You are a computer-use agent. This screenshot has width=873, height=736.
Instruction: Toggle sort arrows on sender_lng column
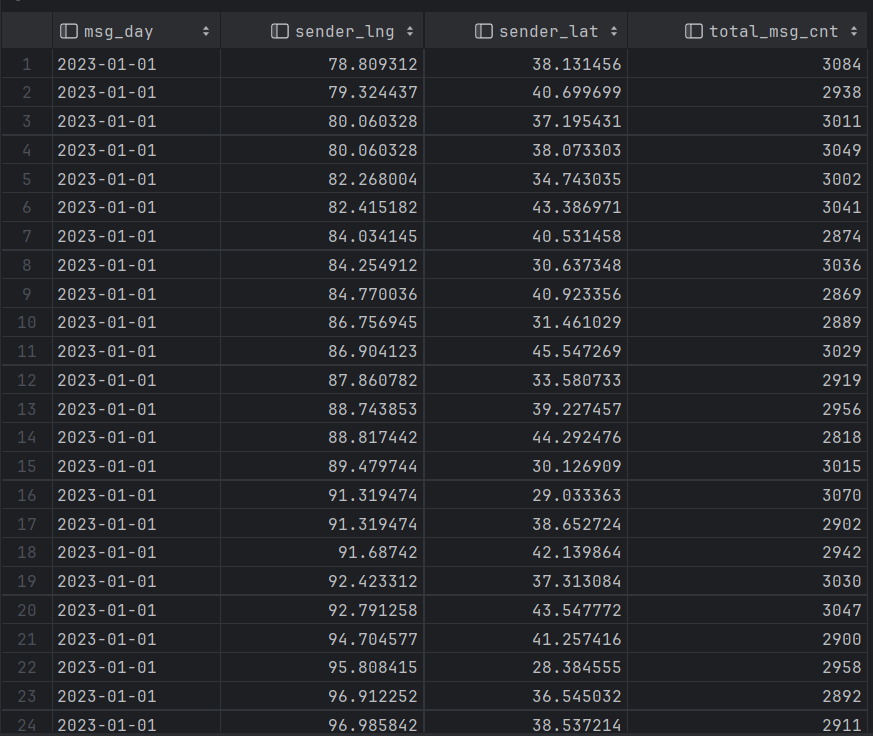pyautogui.click(x=408, y=32)
